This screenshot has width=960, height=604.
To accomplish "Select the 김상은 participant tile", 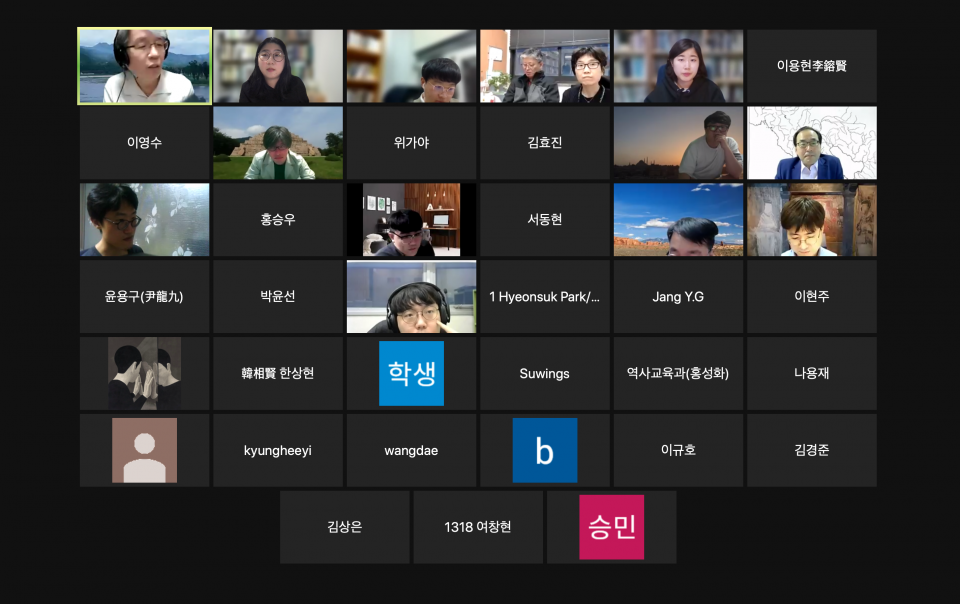I will [x=345, y=527].
